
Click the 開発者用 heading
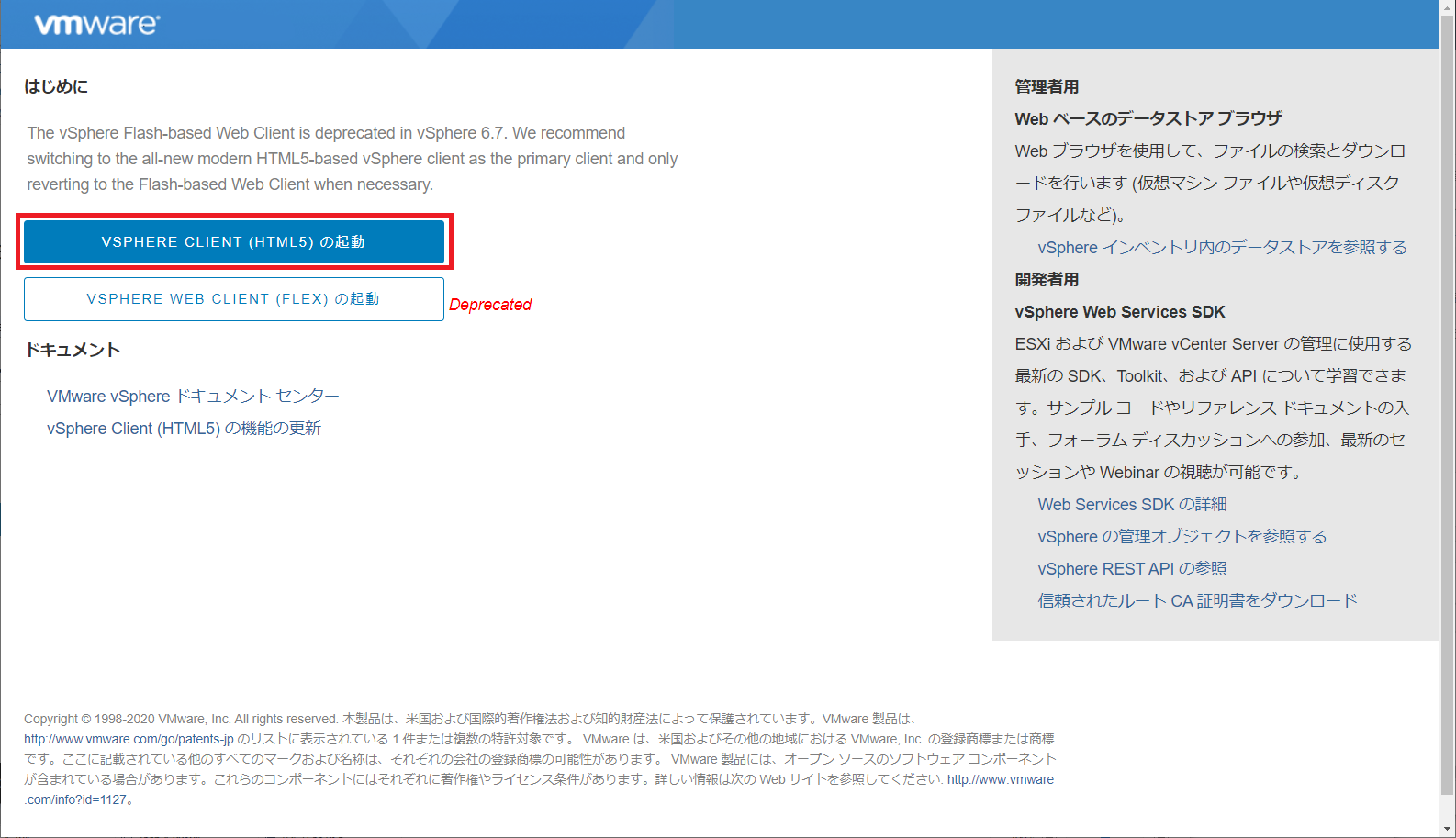[1047, 279]
